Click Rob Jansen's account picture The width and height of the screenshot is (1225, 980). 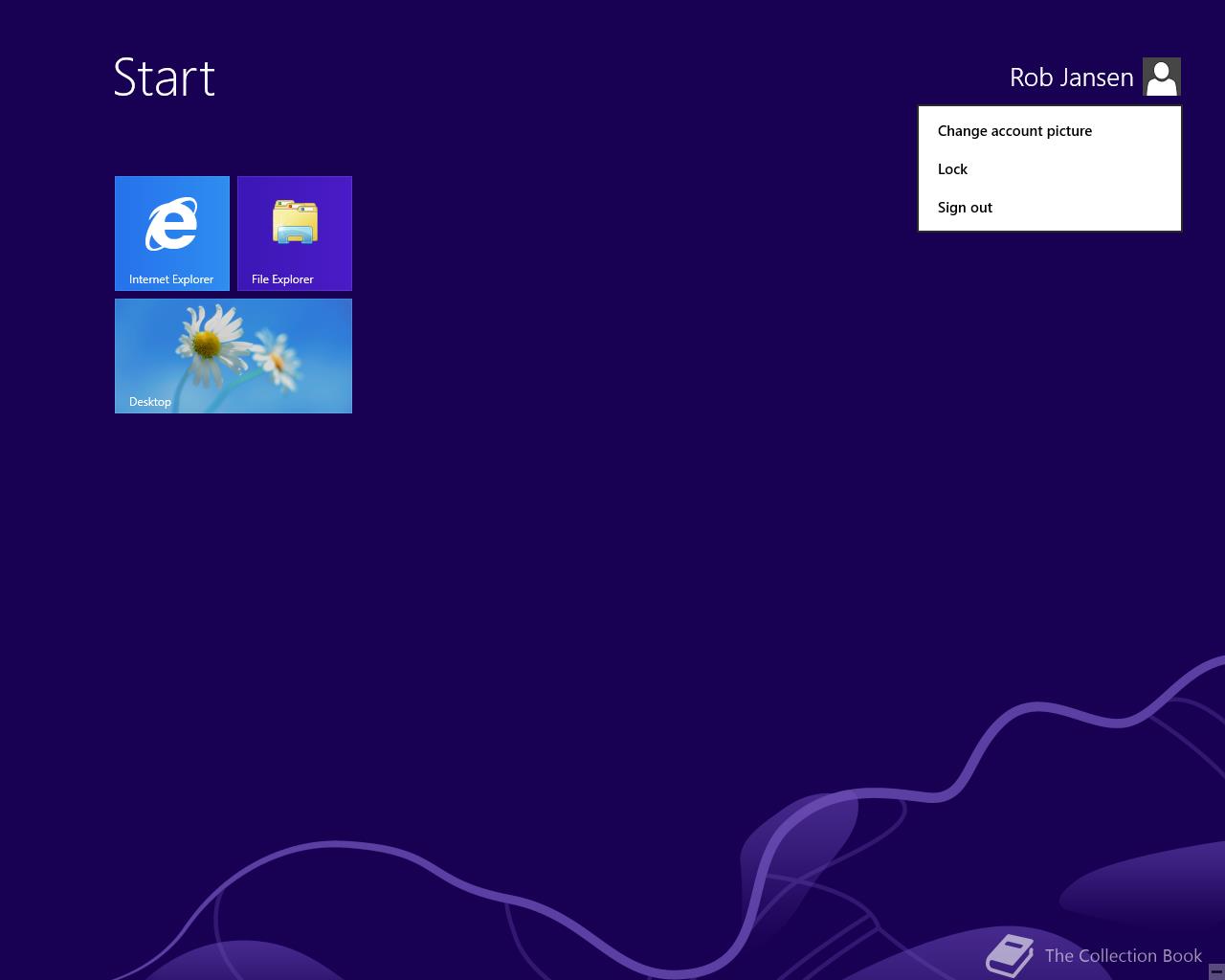[1161, 76]
